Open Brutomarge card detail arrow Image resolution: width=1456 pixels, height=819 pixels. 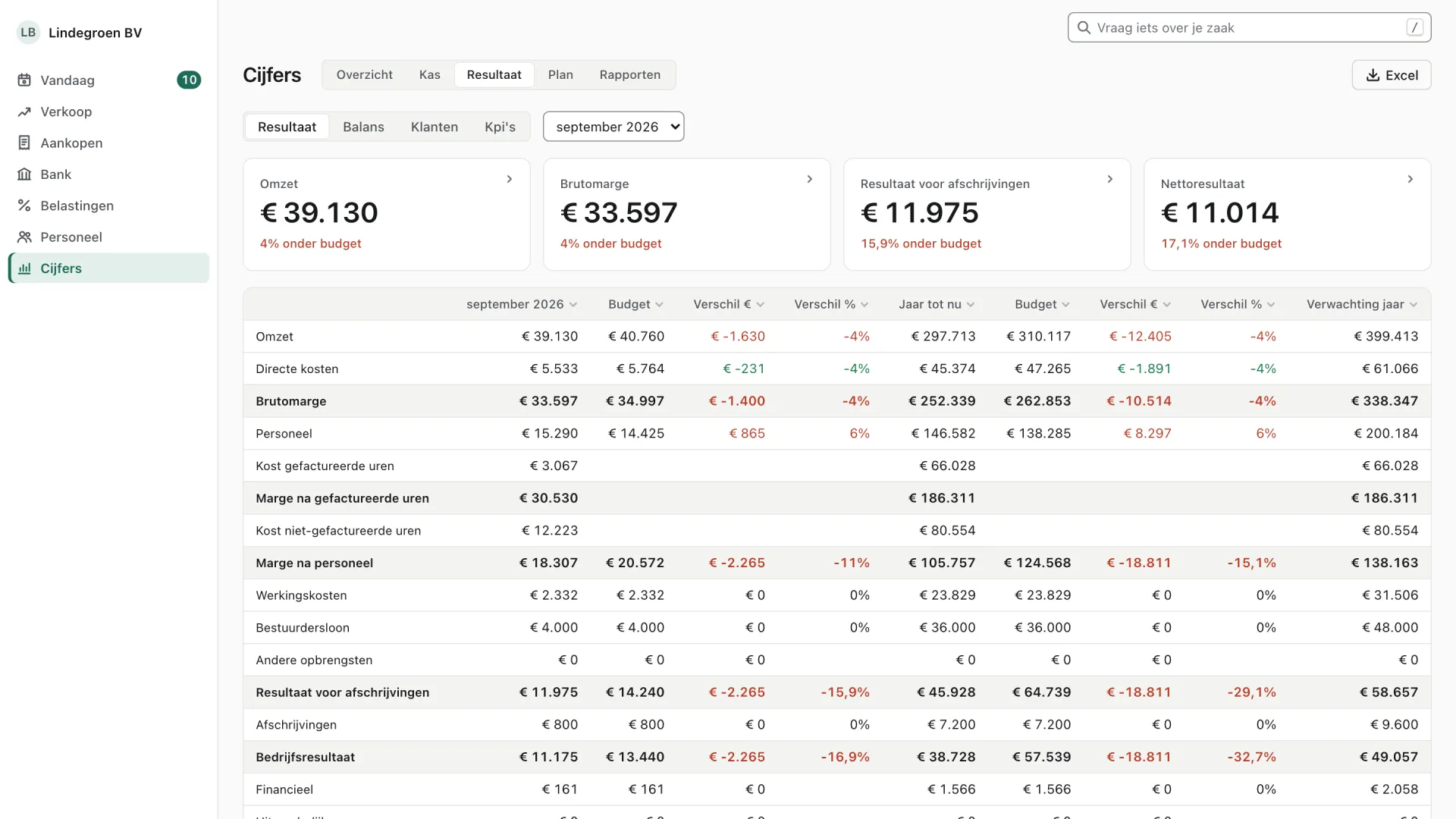pos(810,180)
